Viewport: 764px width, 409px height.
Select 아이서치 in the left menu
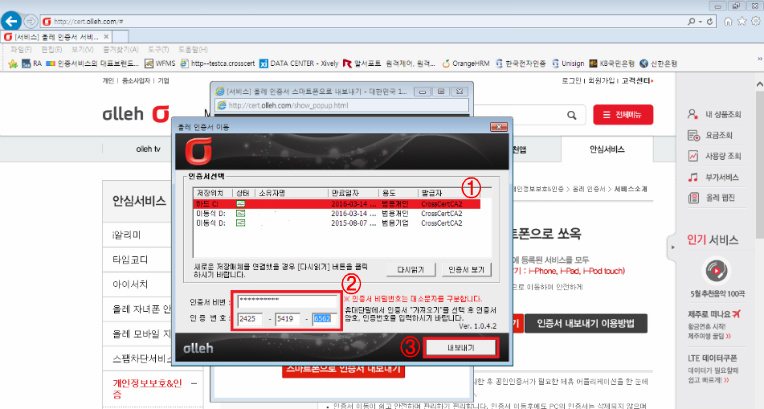coord(130,284)
